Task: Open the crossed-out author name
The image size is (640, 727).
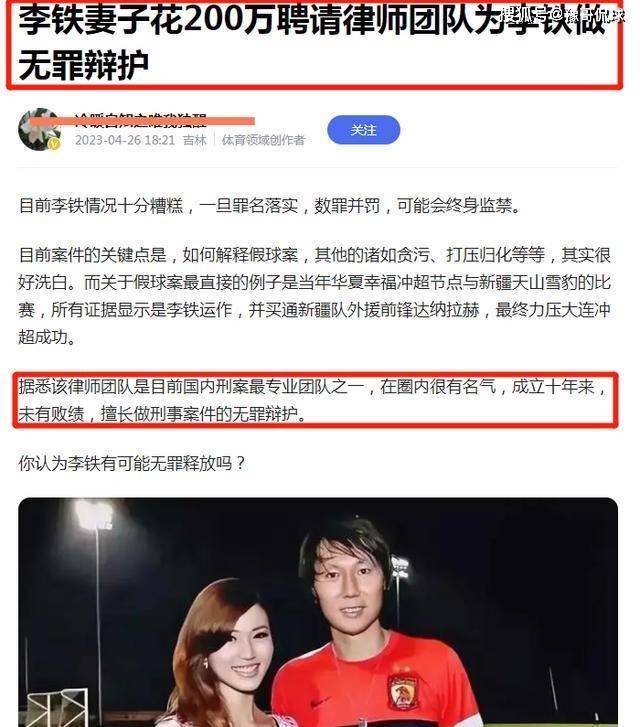Action: [141, 120]
